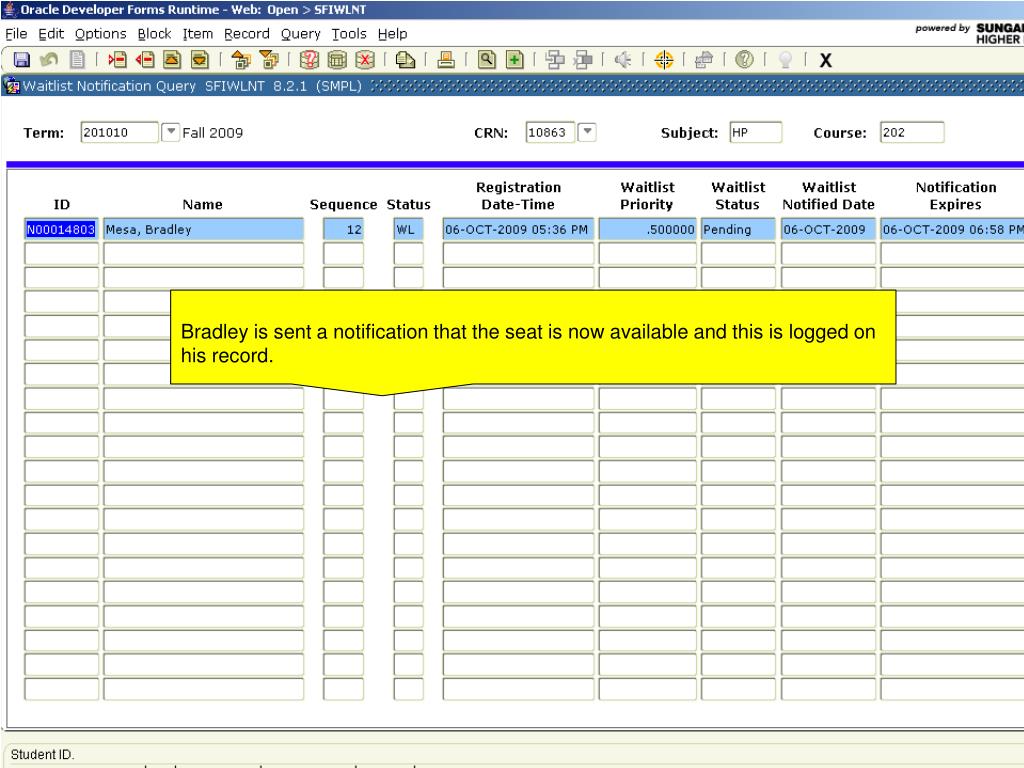Open the Query menu
This screenshot has width=1024, height=768.
[x=300, y=34]
